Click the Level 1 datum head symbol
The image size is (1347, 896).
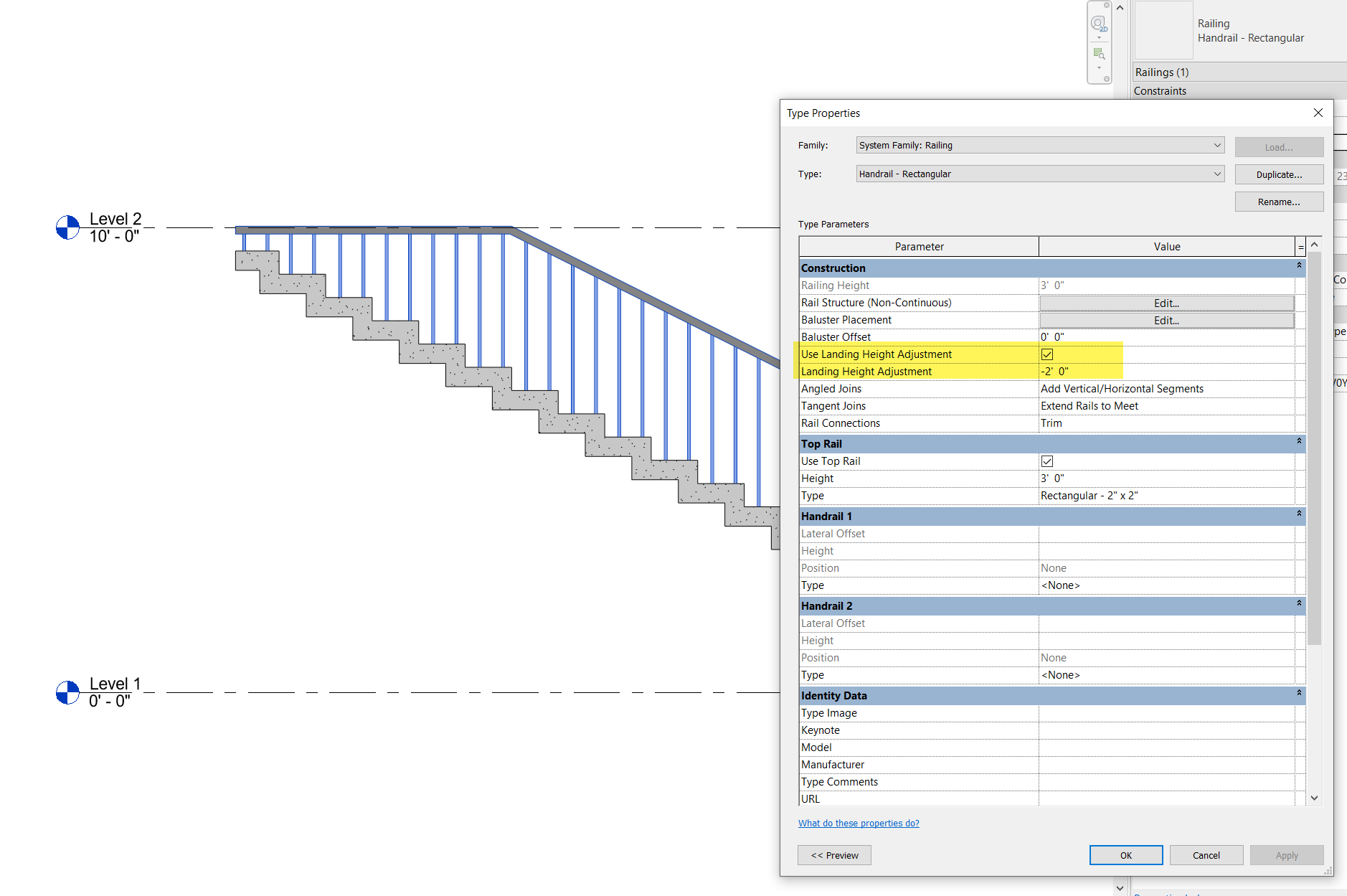(x=67, y=692)
